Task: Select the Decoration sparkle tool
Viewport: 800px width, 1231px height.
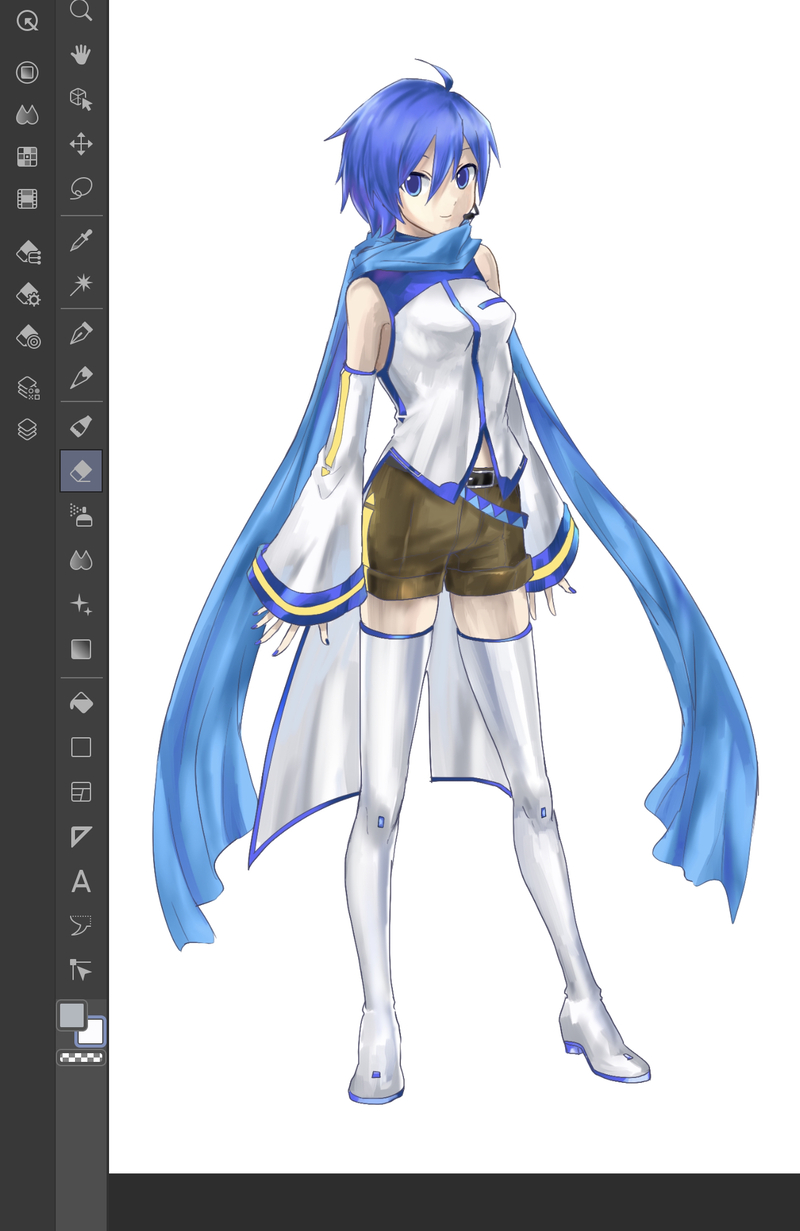Action: (x=81, y=604)
